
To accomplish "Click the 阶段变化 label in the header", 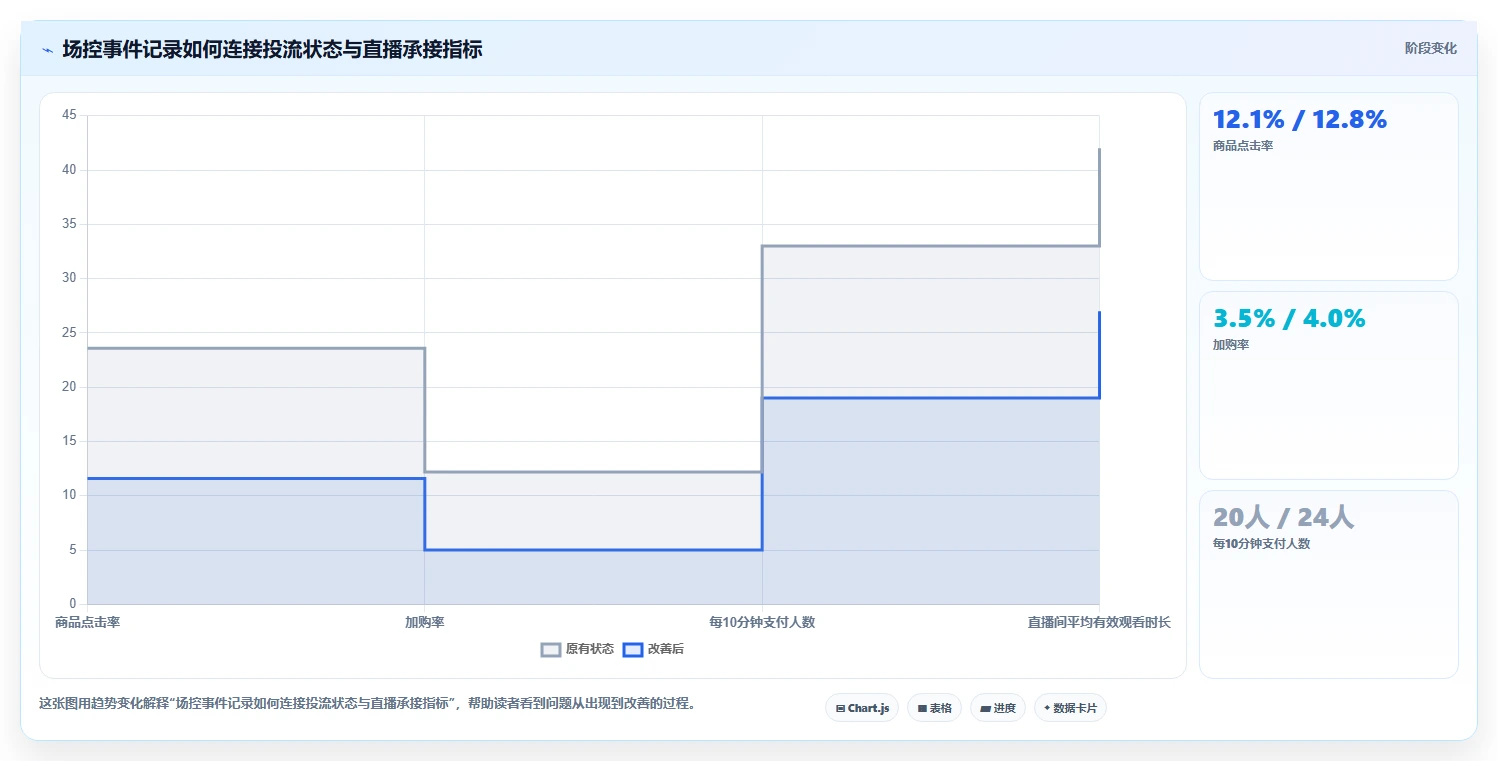I will click(1430, 48).
